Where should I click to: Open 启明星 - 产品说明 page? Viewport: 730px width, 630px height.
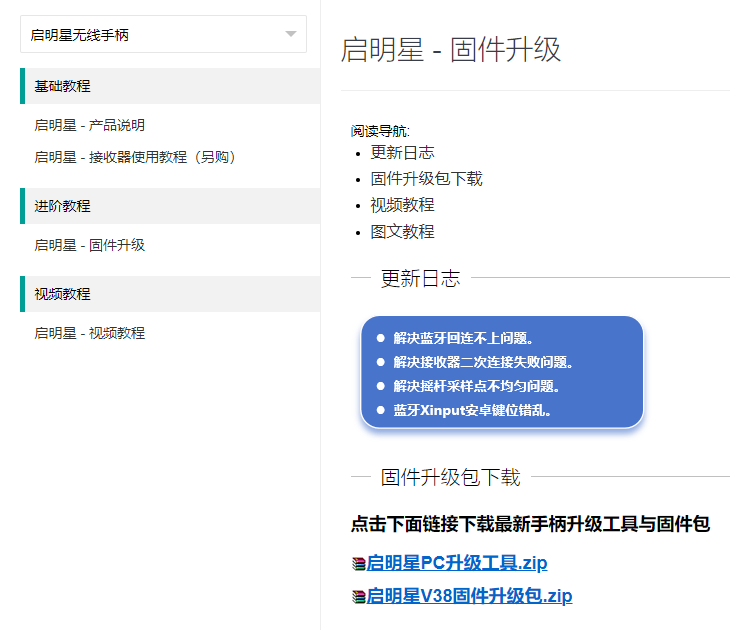[89, 125]
